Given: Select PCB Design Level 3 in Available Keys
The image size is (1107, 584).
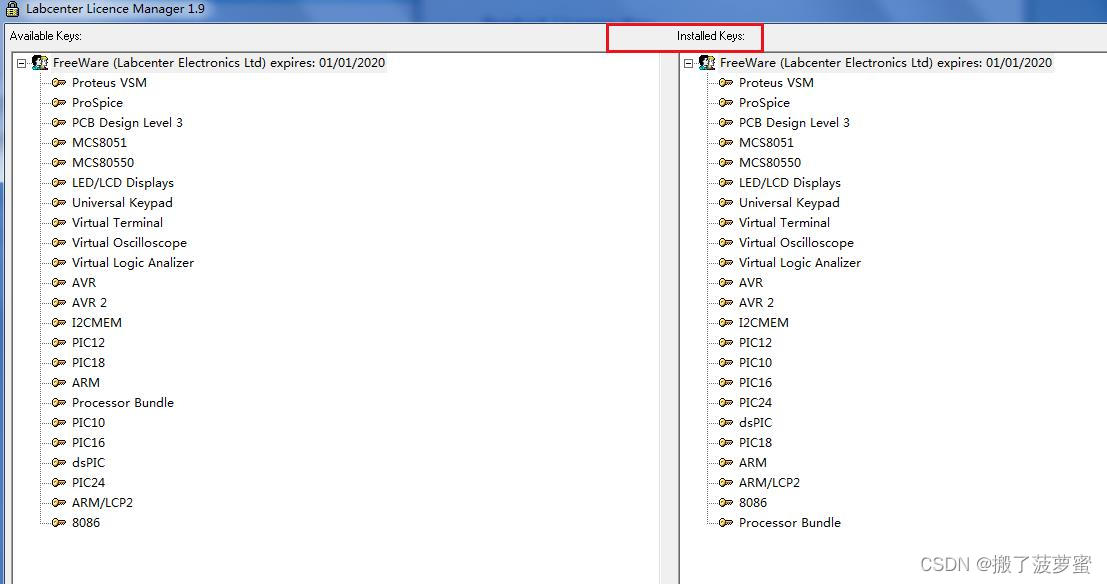Looking at the screenshot, I should coord(127,123).
